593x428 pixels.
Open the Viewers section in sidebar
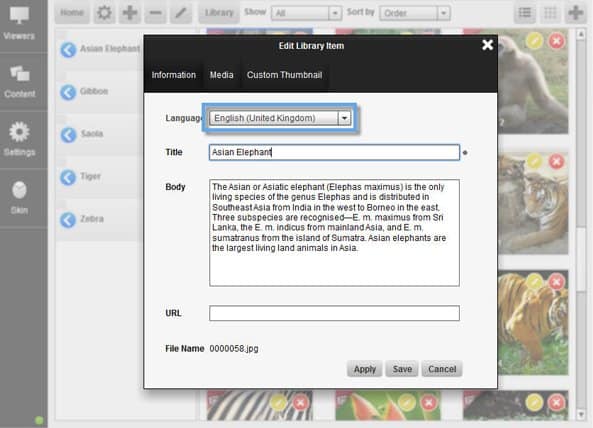pos(19,23)
